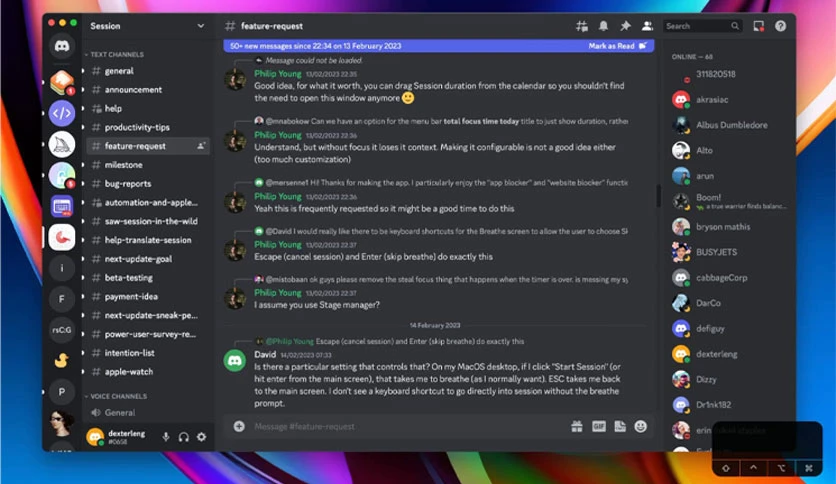Toggle microphone mute
Viewport: 836px width, 484px height.
166,437
